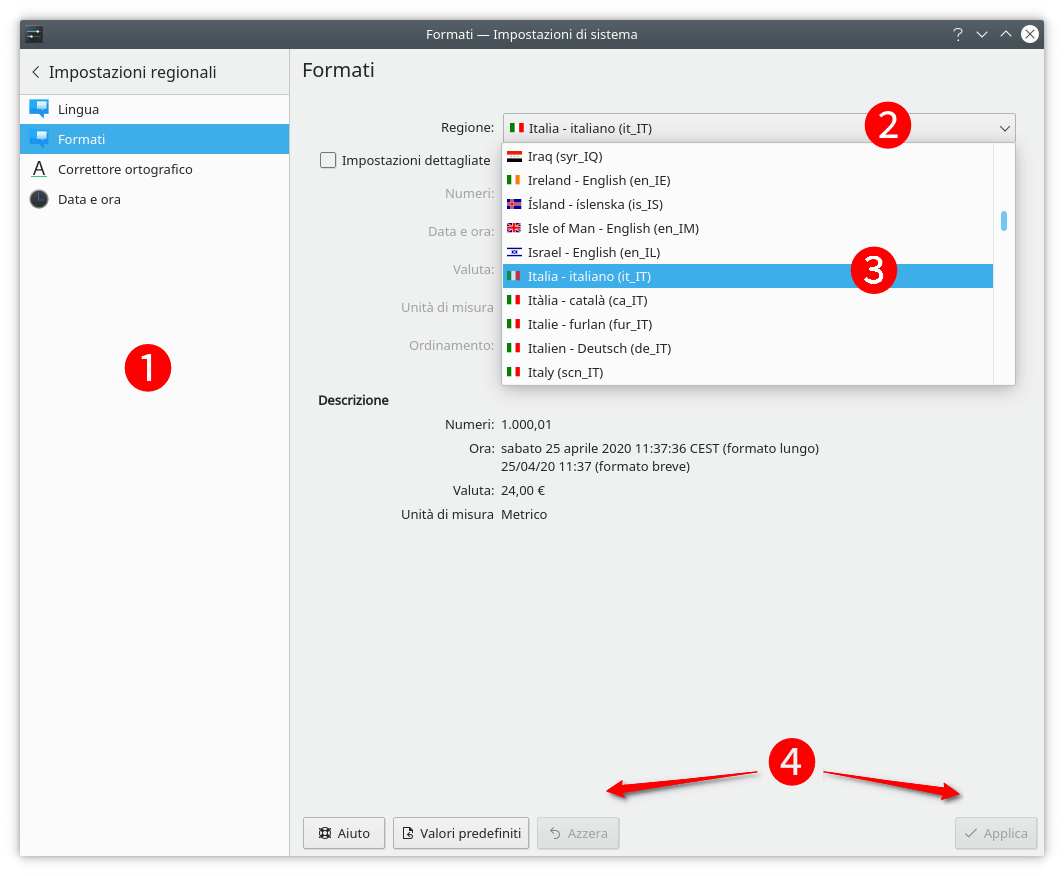Click the question mark help icon in title bar
Viewport: 1064px width, 876px height.
958,34
